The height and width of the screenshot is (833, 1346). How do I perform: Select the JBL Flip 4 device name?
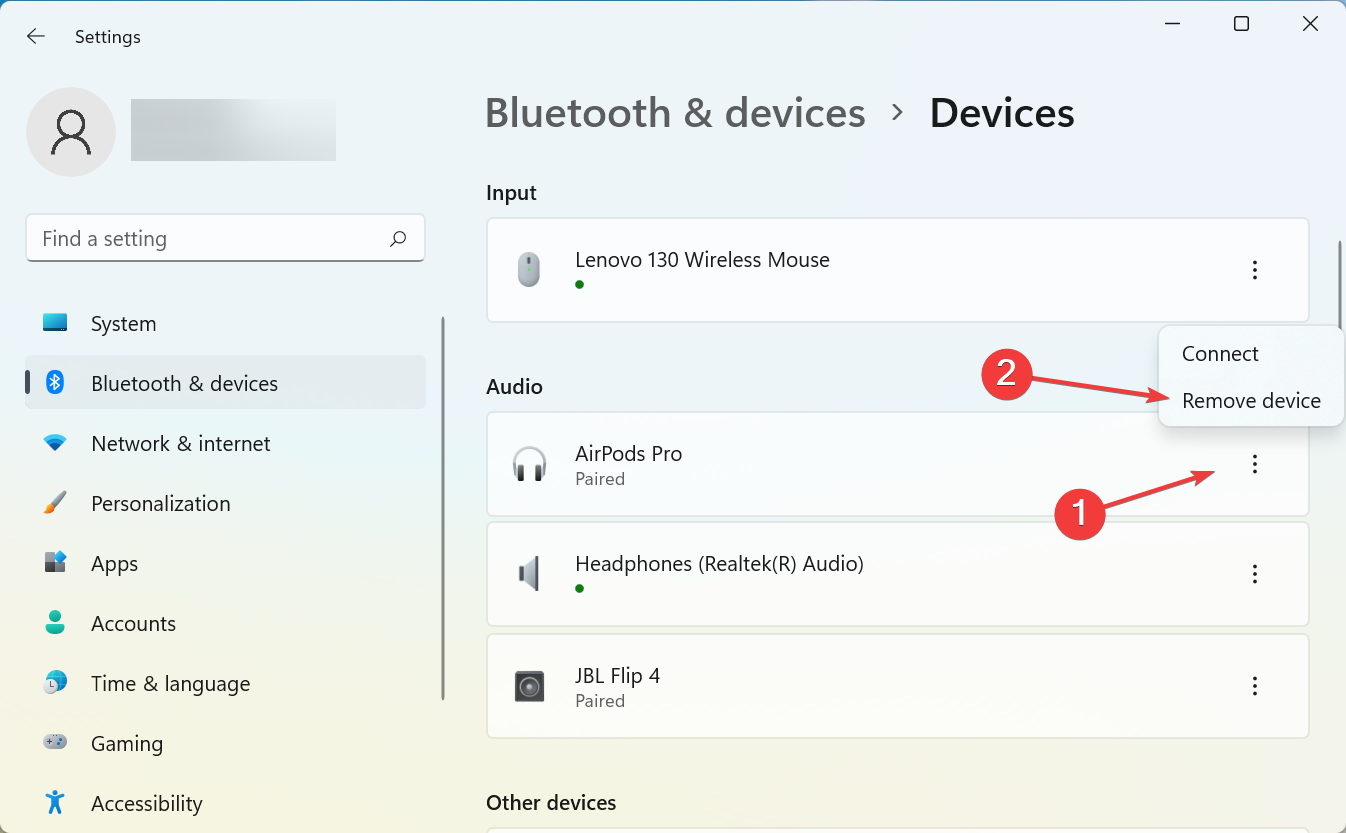pyautogui.click(x=617, y=675)
